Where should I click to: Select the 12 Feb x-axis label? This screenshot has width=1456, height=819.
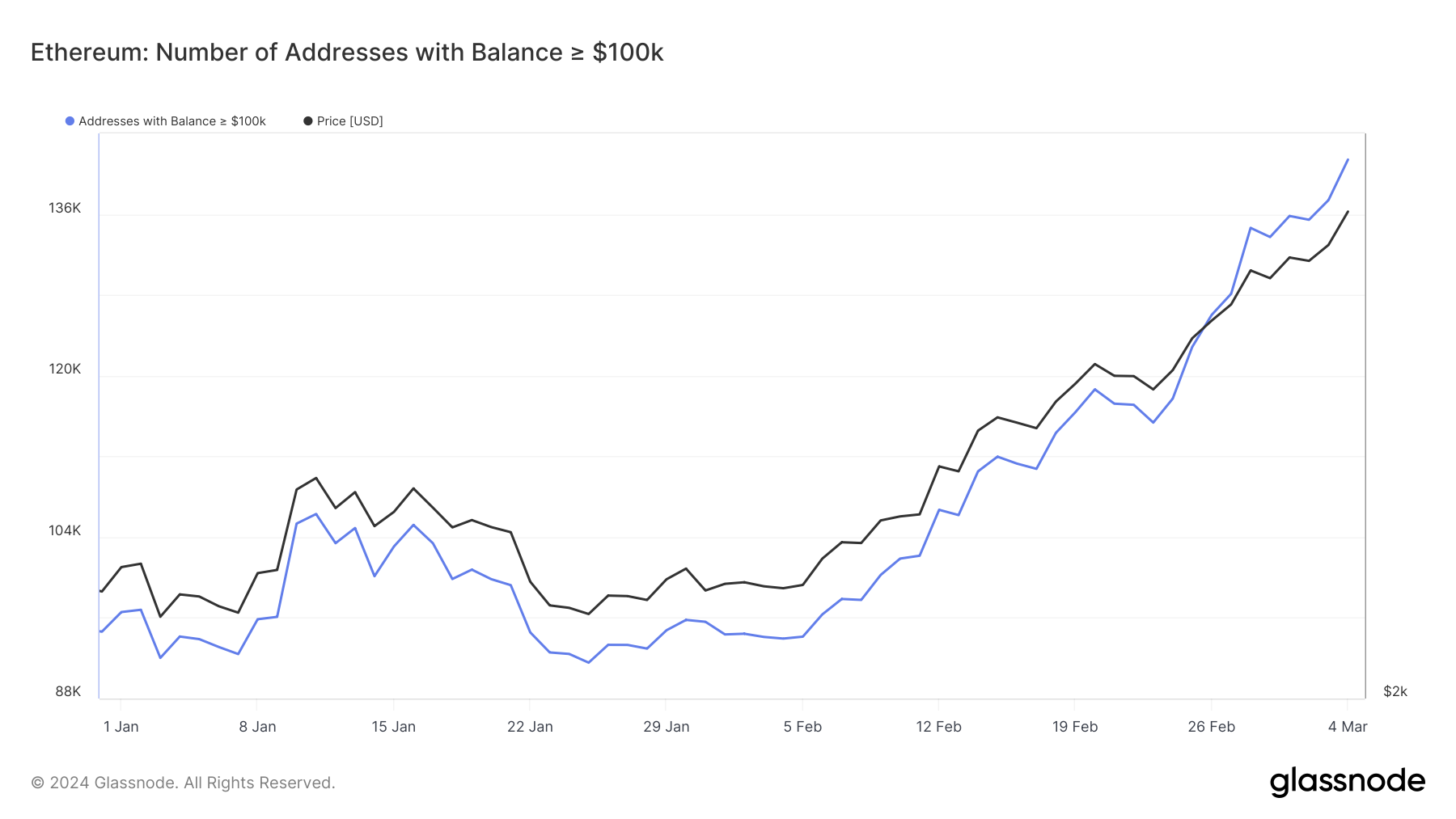pyautogui.click(x=938, y=727)
